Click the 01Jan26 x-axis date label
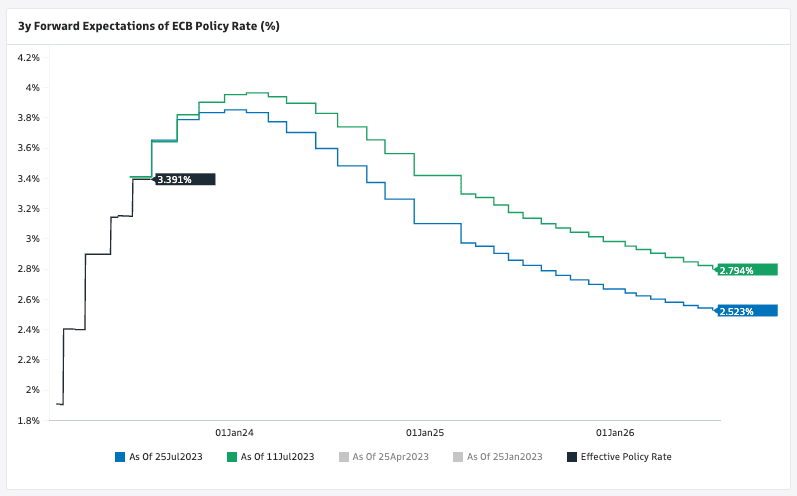The height and width of the screenshot is (496, 797). click(615, 433)
